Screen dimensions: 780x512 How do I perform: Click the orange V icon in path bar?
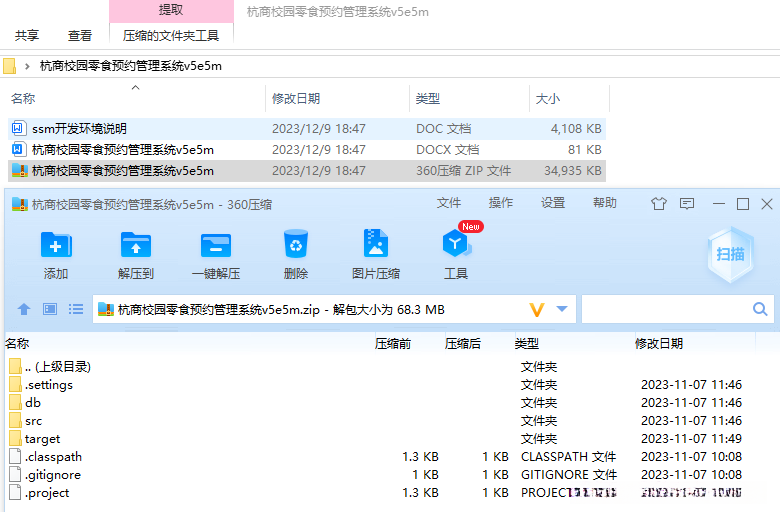coord(537,309)
